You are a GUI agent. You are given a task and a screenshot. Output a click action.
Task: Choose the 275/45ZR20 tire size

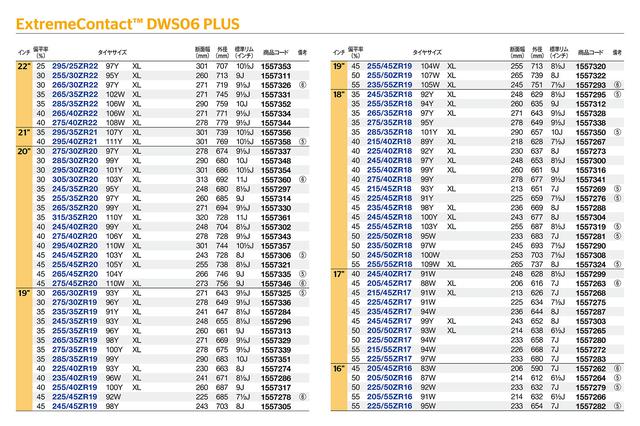75,283
